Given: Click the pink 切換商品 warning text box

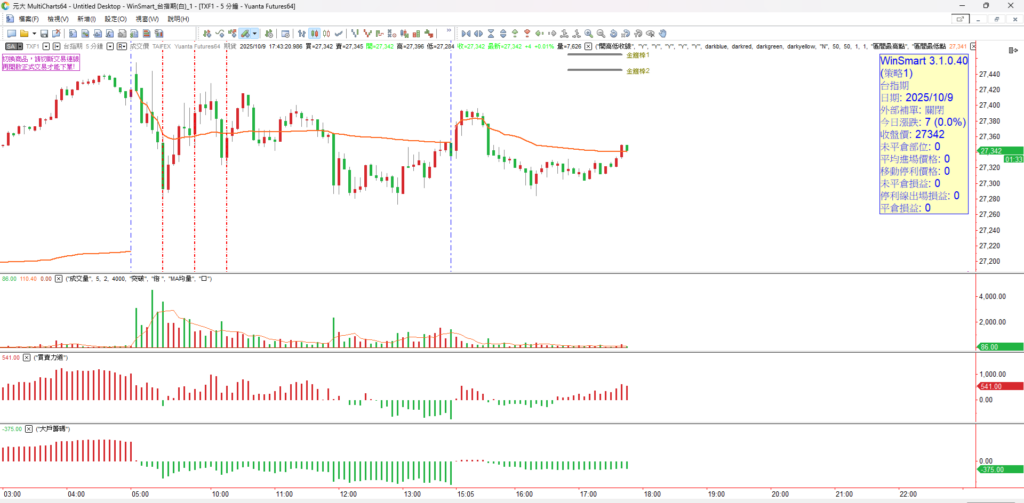Looking at the screenshot, I should click(40, 62).
